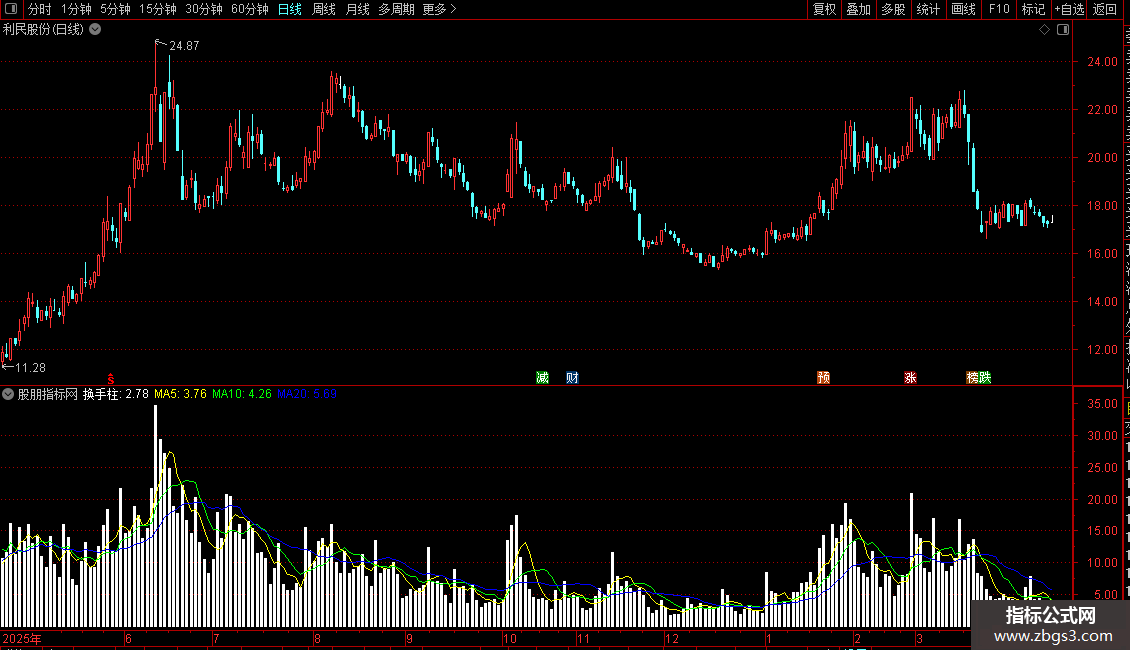Click the diamond icon in chart corner

tap(1044, 30)
